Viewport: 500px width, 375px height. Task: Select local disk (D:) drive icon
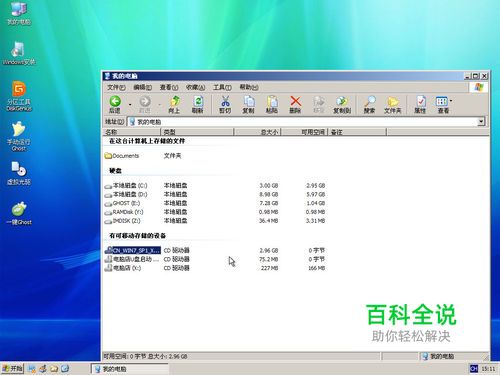click(108, 195)
